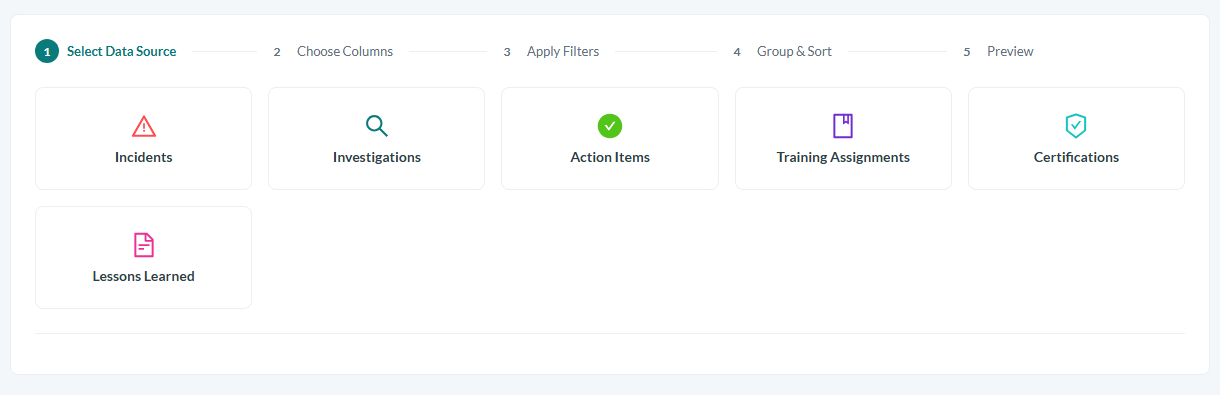This screenshot has width=1220, height=395.
Task: Select the Incidents card label
Action: point(144,157)
